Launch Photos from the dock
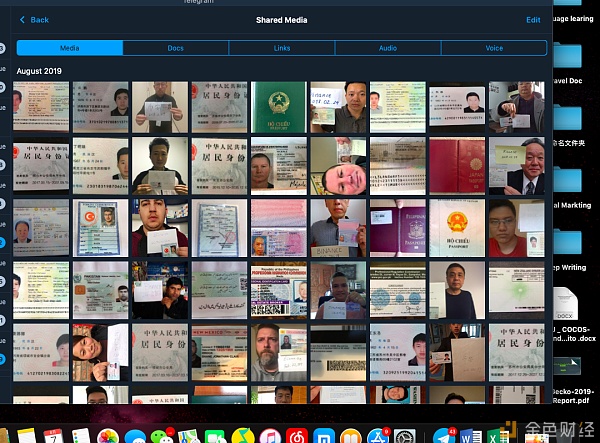Image resolution: width=600 pixels, height=443 pixels. coord(108,436)
